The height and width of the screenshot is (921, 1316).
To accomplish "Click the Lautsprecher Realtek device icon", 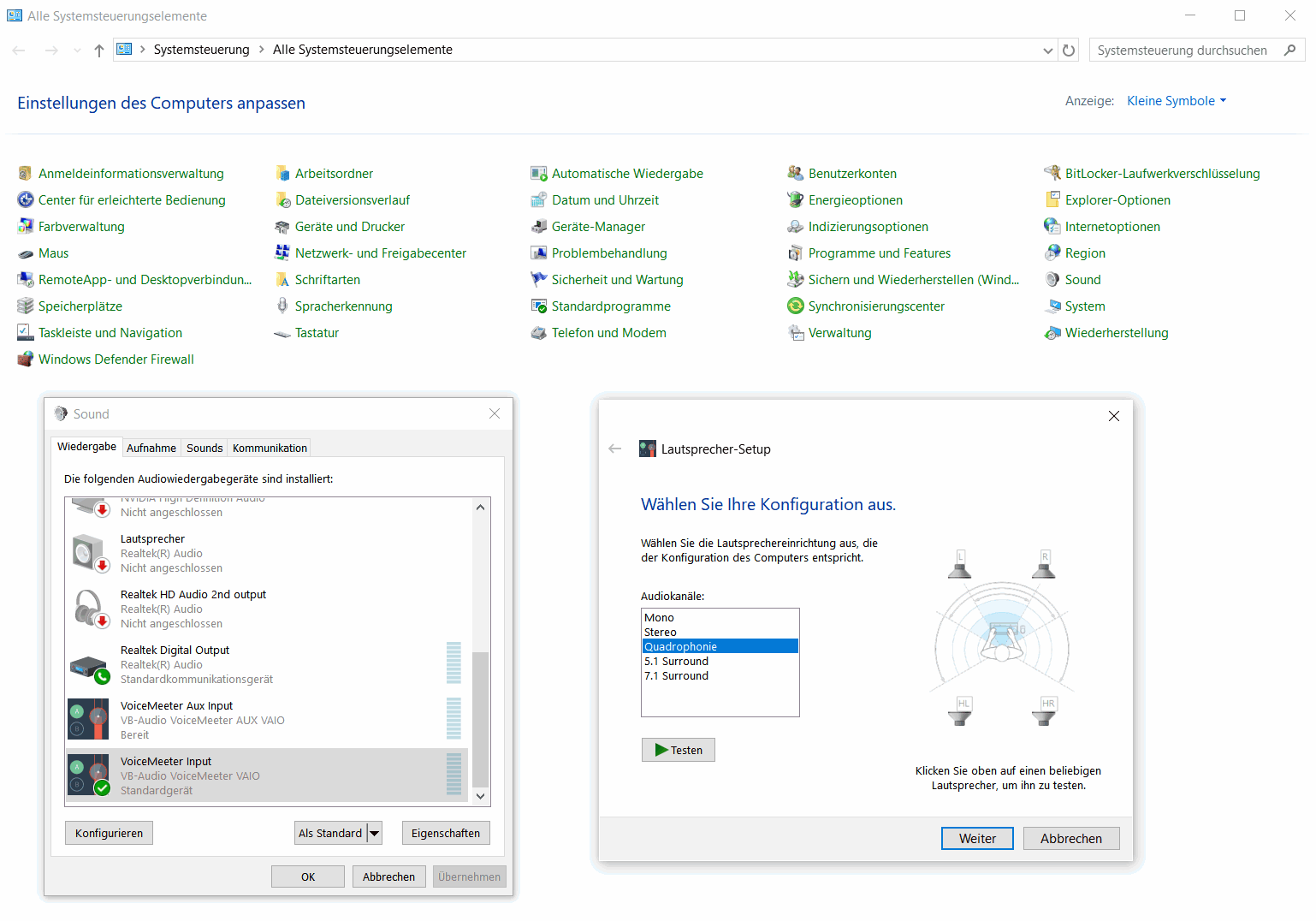I will click(89, 554).
